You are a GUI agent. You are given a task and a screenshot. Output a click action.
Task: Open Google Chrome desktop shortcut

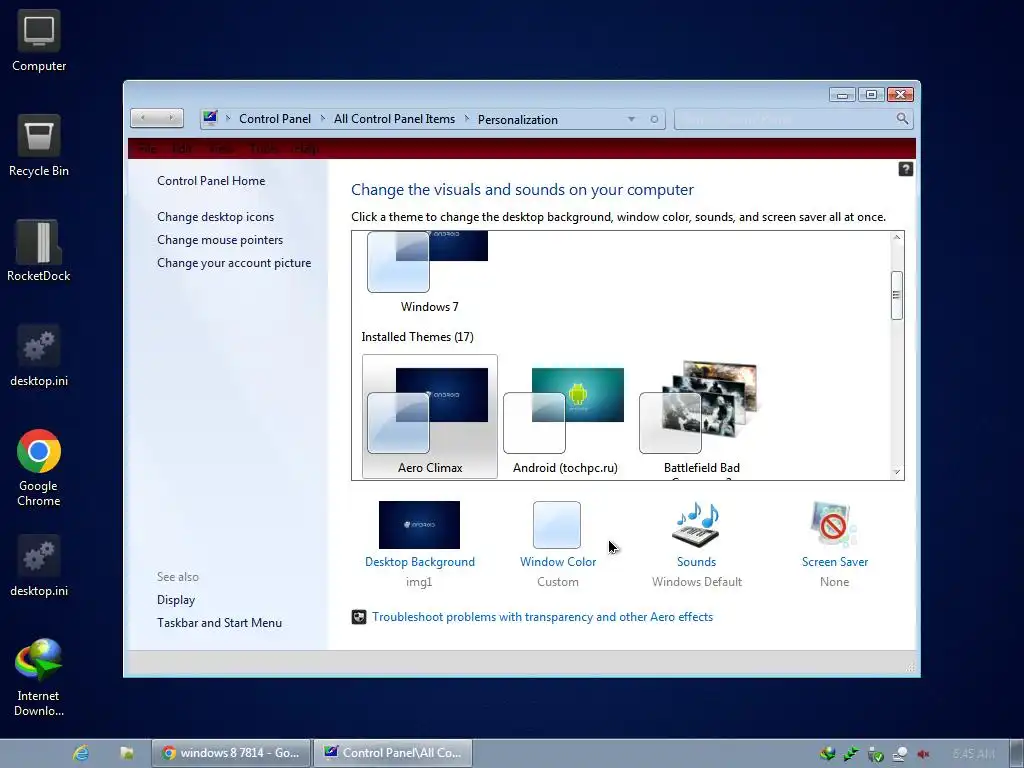point(39,468)
